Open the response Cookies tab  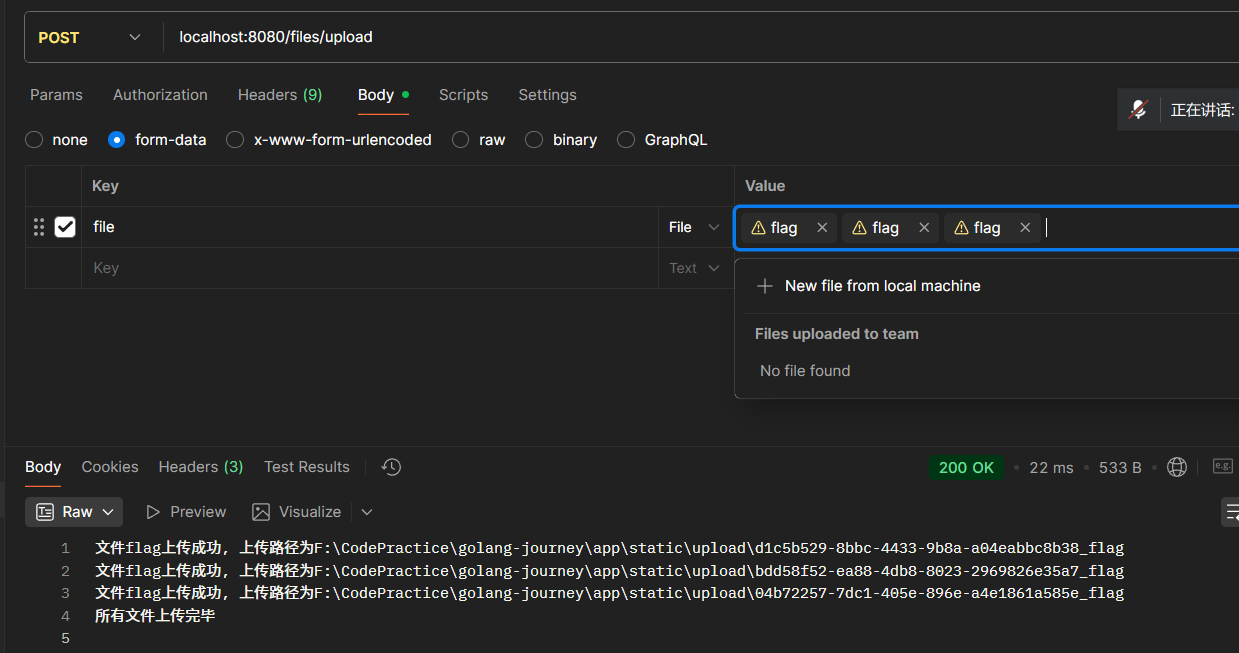[x=110, y=467]
